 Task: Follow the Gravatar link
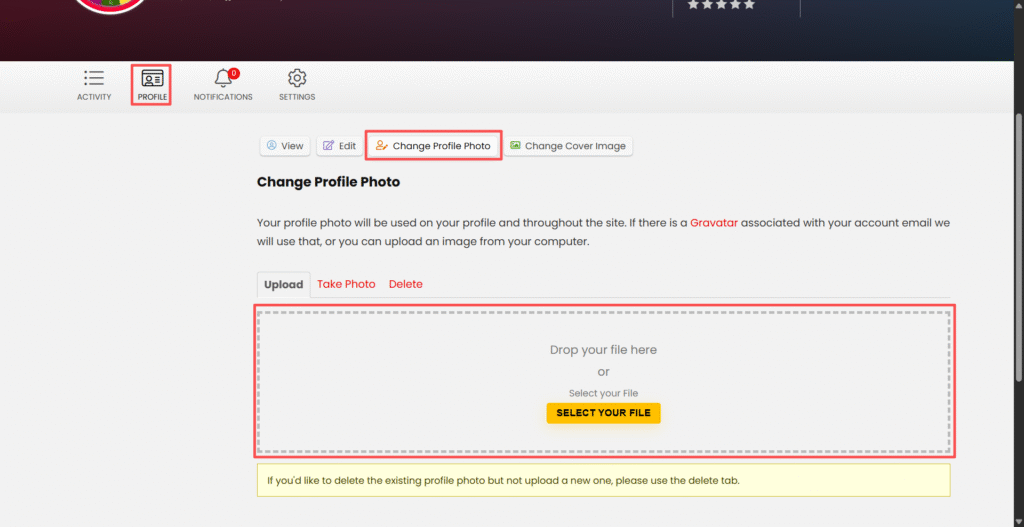(714, 223)
